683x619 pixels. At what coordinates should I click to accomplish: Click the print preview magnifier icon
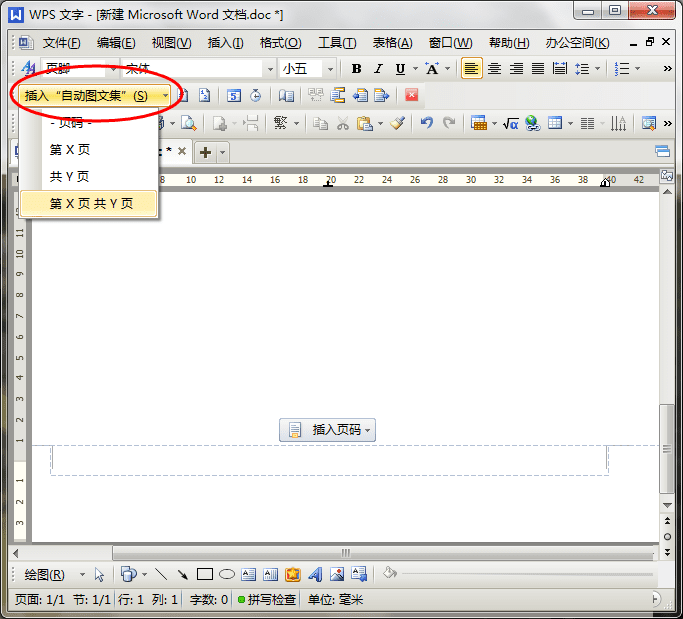(189, 124)
